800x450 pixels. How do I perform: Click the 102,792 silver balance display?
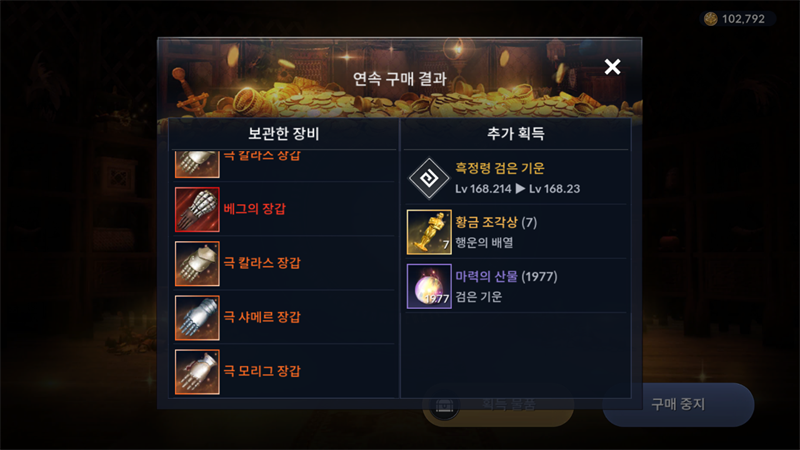pyautogui.click(x=738, y=19)
